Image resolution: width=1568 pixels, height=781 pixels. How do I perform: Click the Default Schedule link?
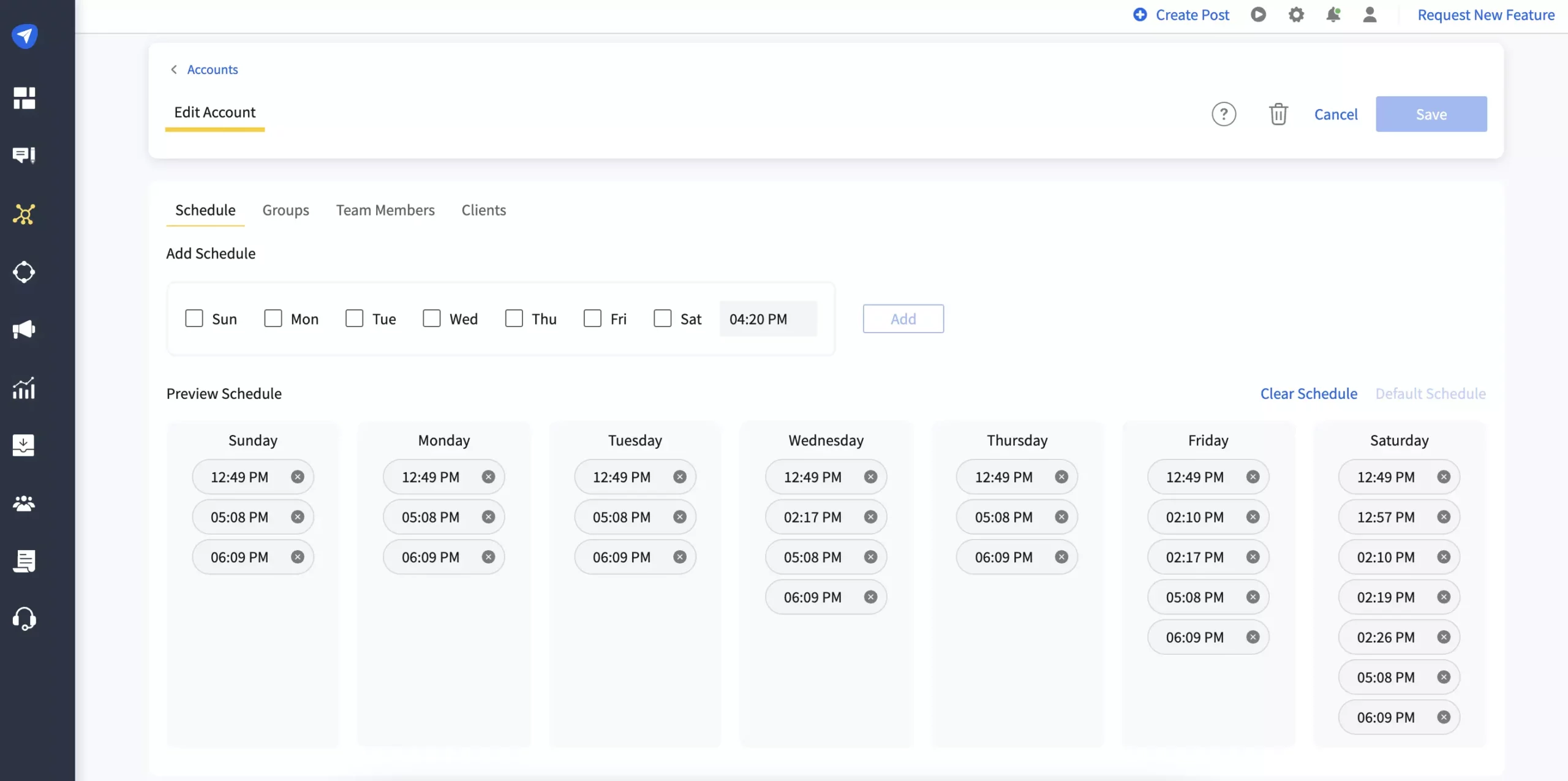pyautogui.click(x=1431, y=392)
